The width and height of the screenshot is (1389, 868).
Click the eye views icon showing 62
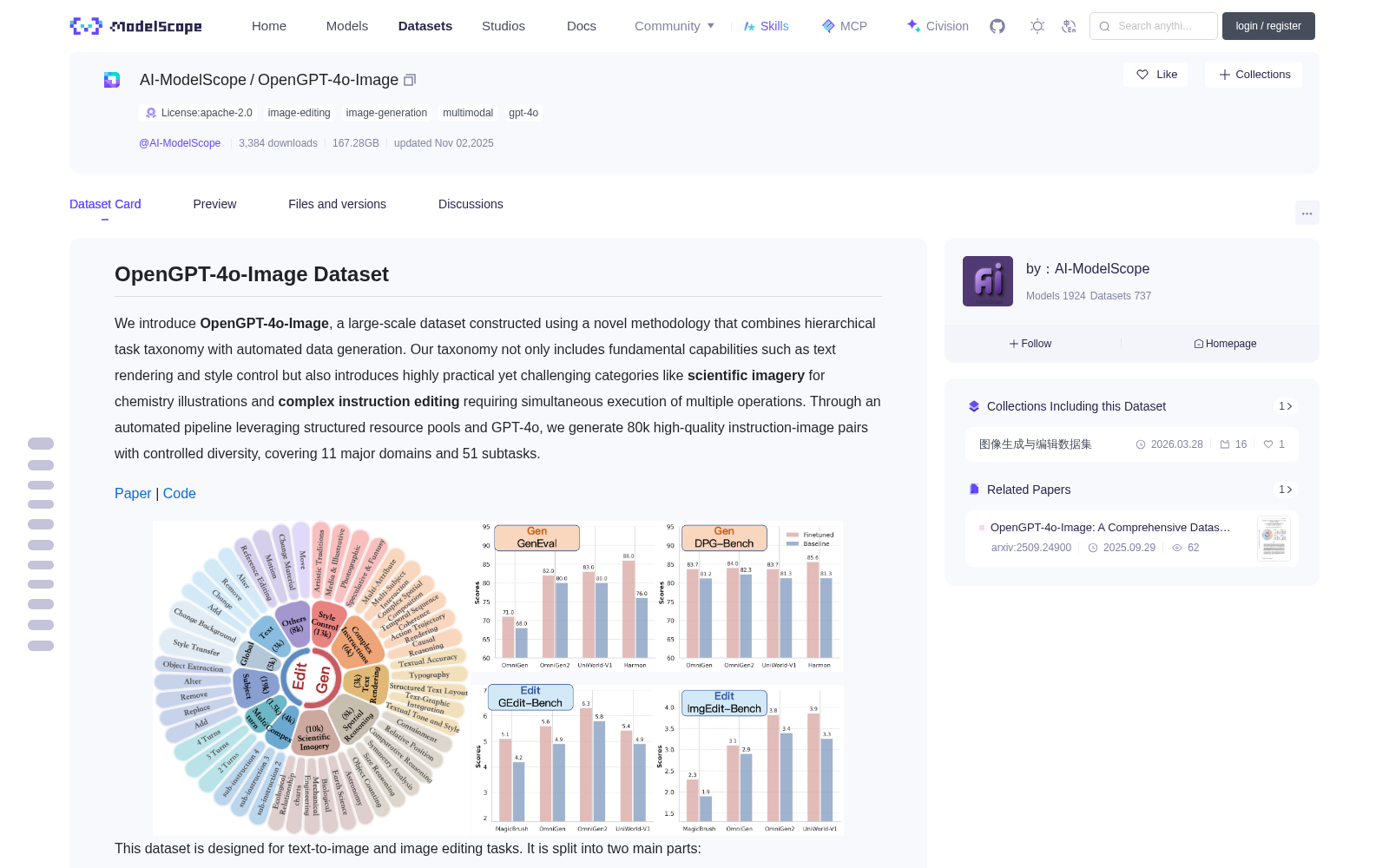tap(1177, 548)
